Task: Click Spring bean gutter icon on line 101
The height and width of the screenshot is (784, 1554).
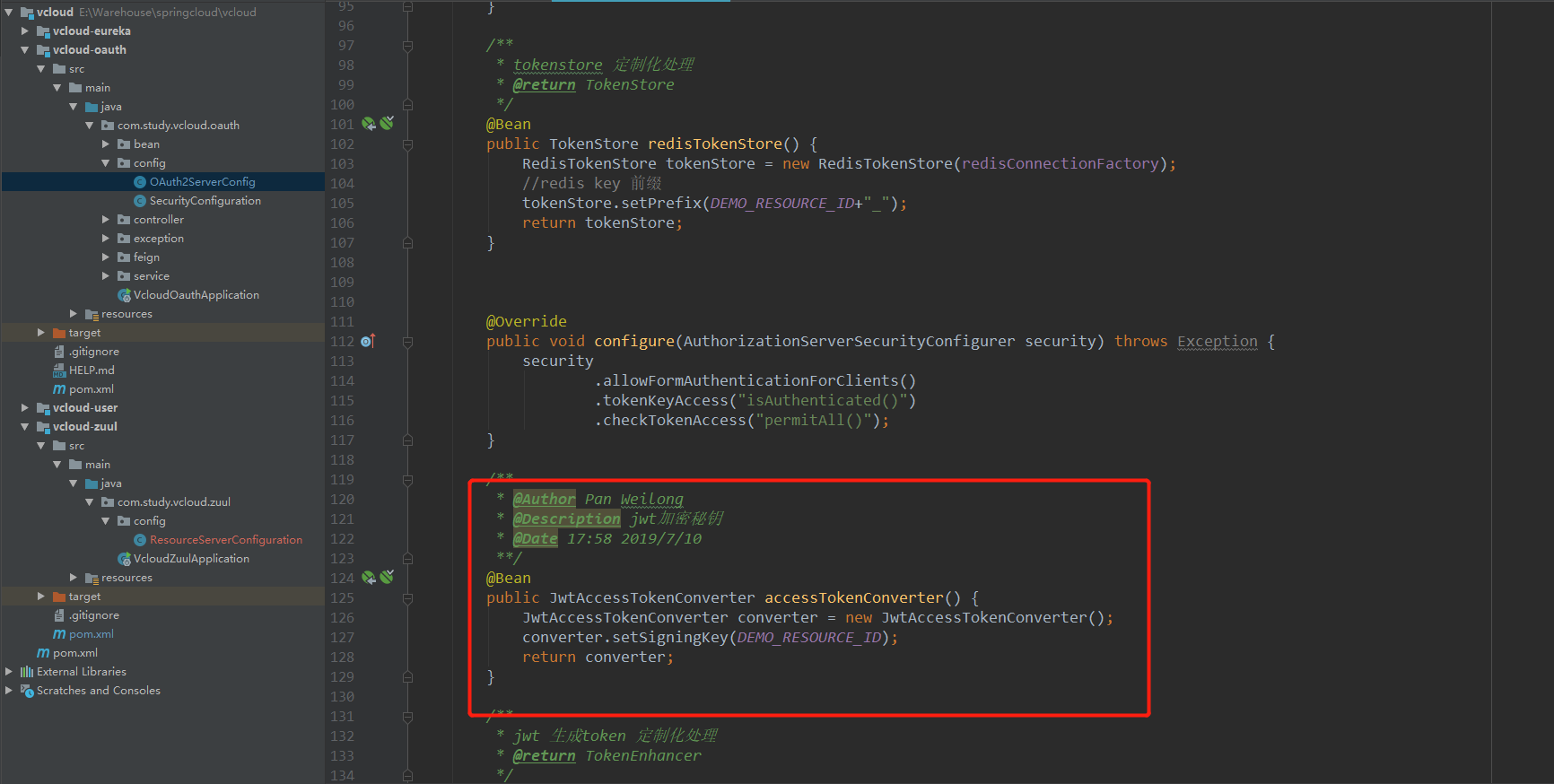Action: 369,124
